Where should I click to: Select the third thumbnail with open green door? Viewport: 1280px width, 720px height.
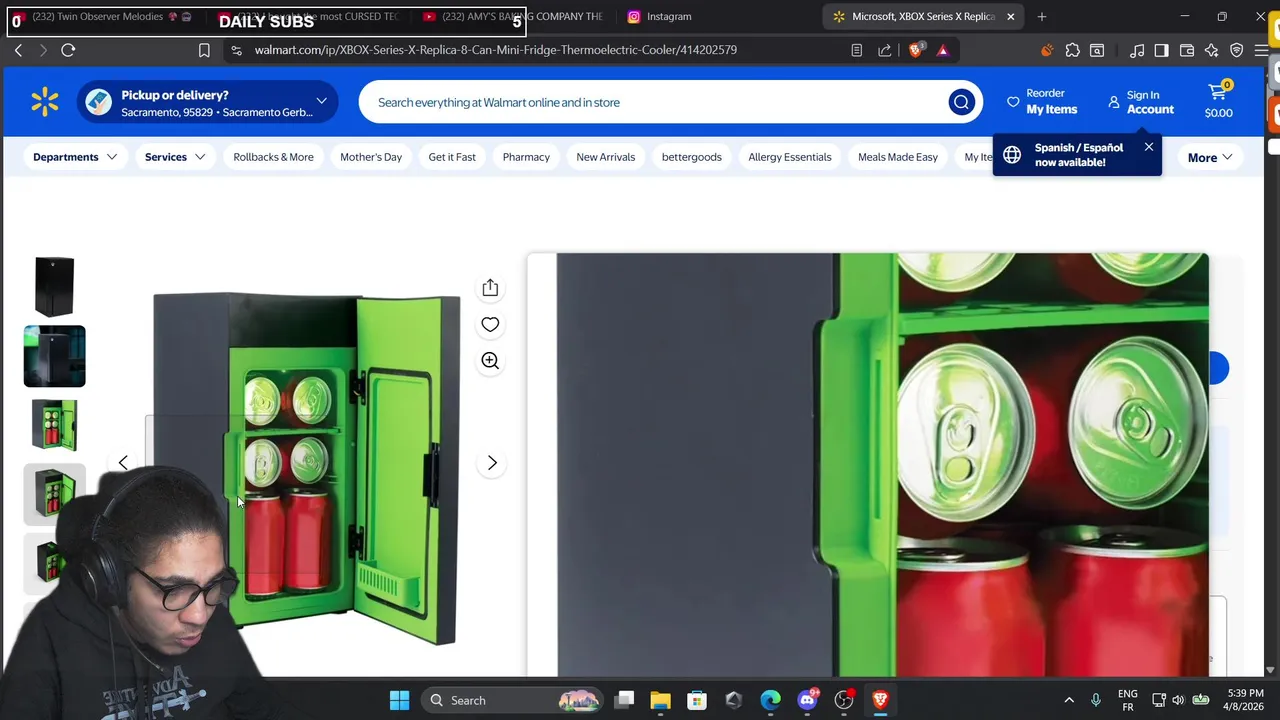pos(54,425)
